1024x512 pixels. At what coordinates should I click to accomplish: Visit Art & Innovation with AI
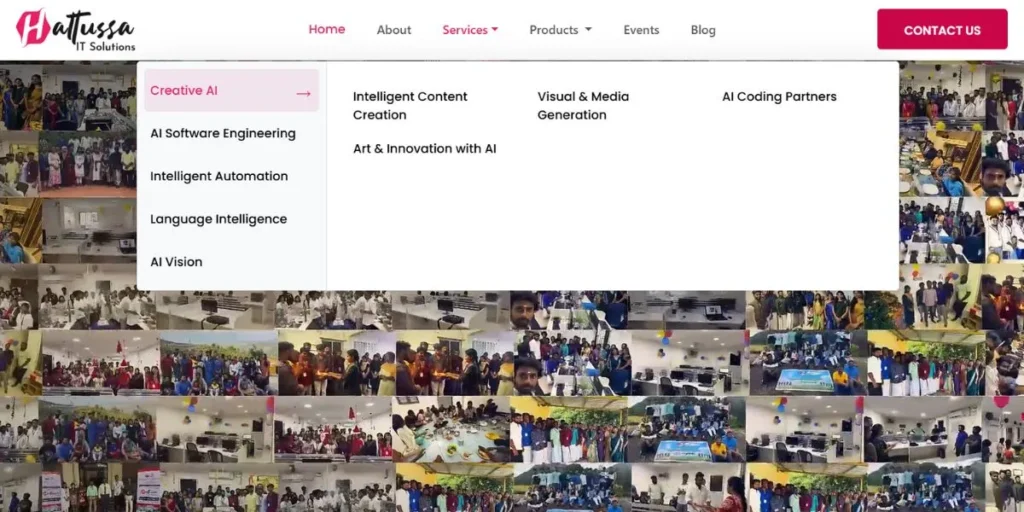pyautogui.click(x=424, y=148)
